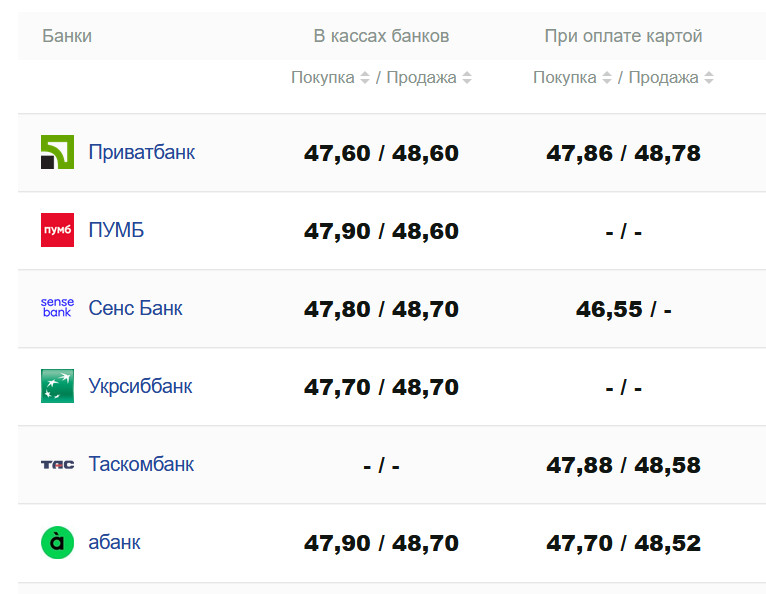Click the green Укрсиббанк logo icon
The height and width of the screenshot is (594, 766).
57,386
